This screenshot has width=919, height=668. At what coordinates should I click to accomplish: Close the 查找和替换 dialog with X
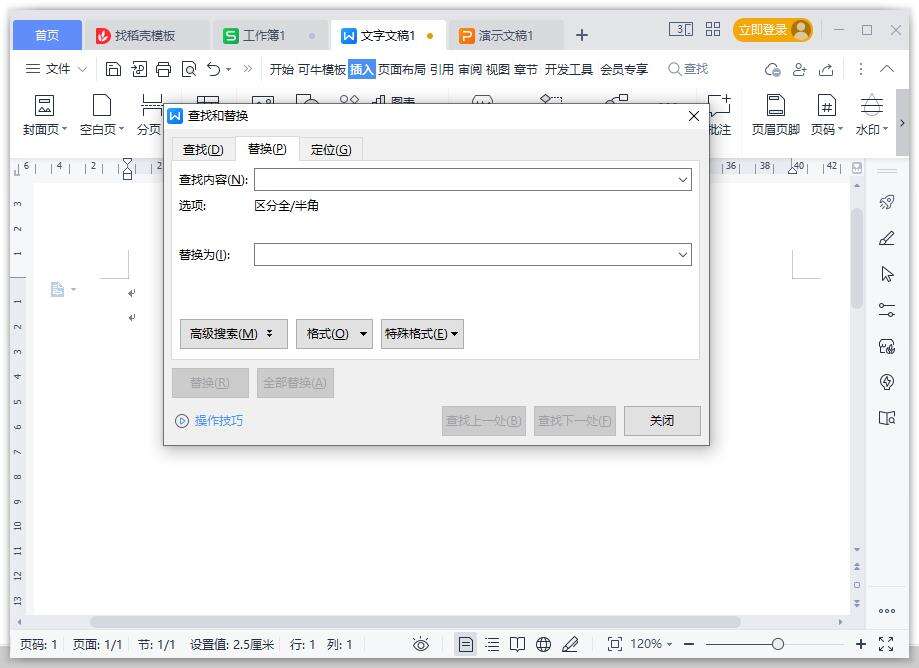click(693, 116)
